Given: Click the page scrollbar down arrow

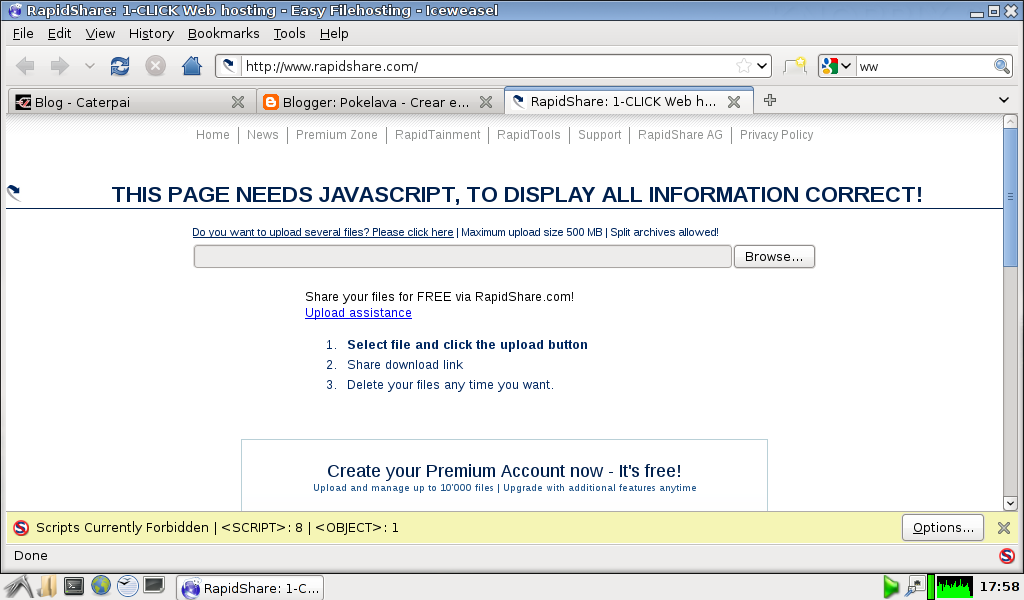Looking at the screenshot, I should 1010,503.
